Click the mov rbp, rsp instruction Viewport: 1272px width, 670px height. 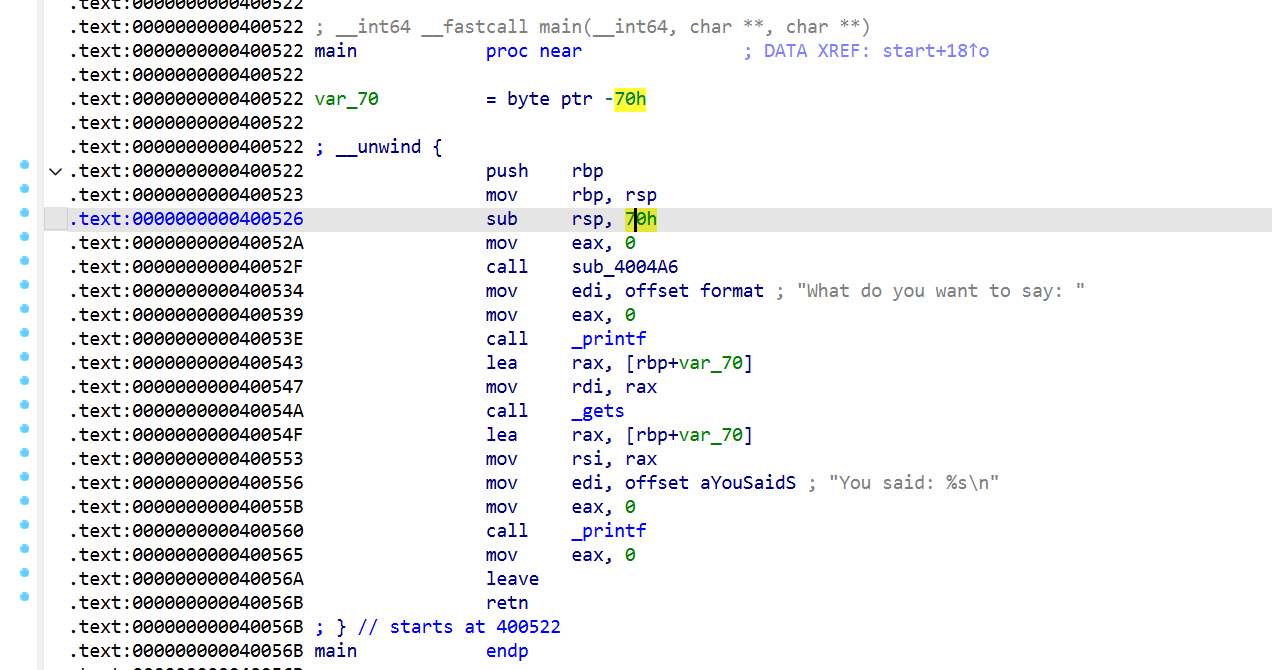tap(571, 195)
